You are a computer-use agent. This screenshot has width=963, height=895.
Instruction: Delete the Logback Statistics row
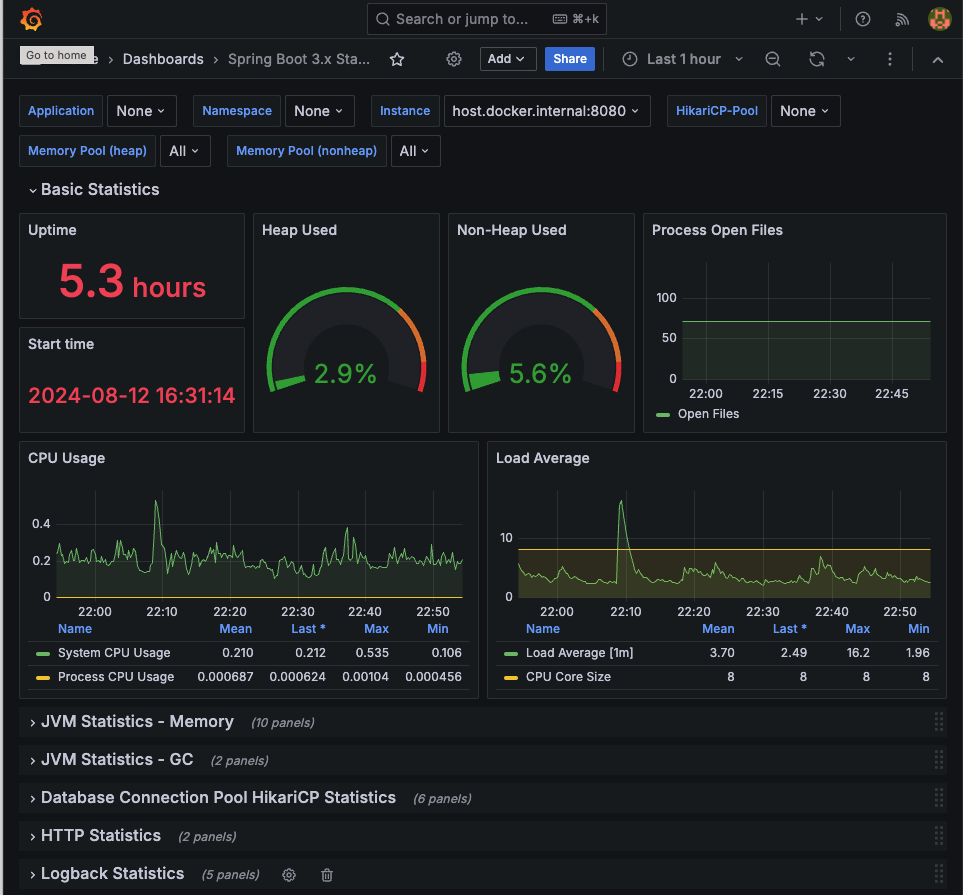327,875
